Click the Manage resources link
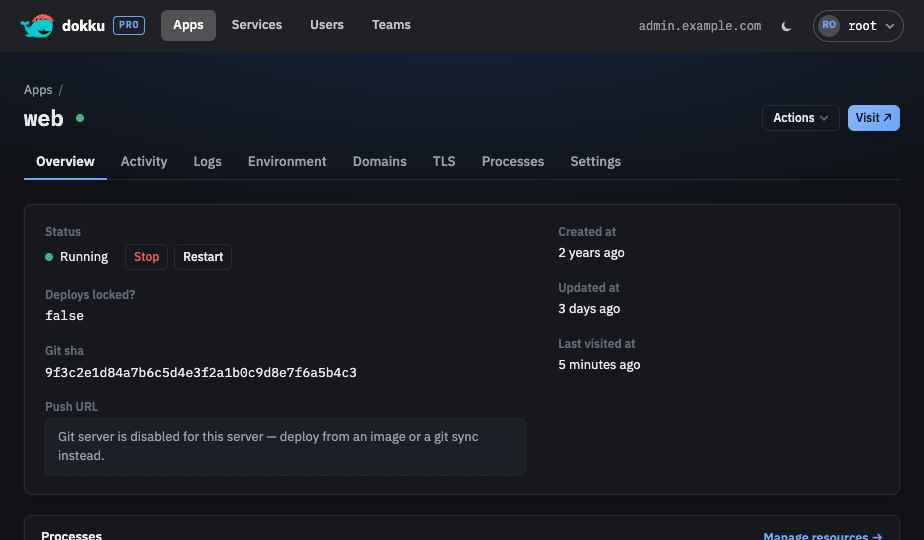924x540 pixels. coord(823,535)
